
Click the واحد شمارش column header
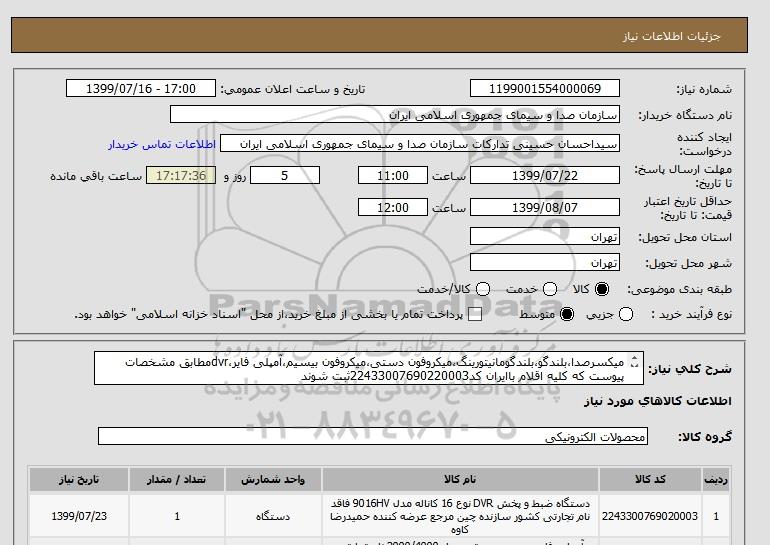273,479
